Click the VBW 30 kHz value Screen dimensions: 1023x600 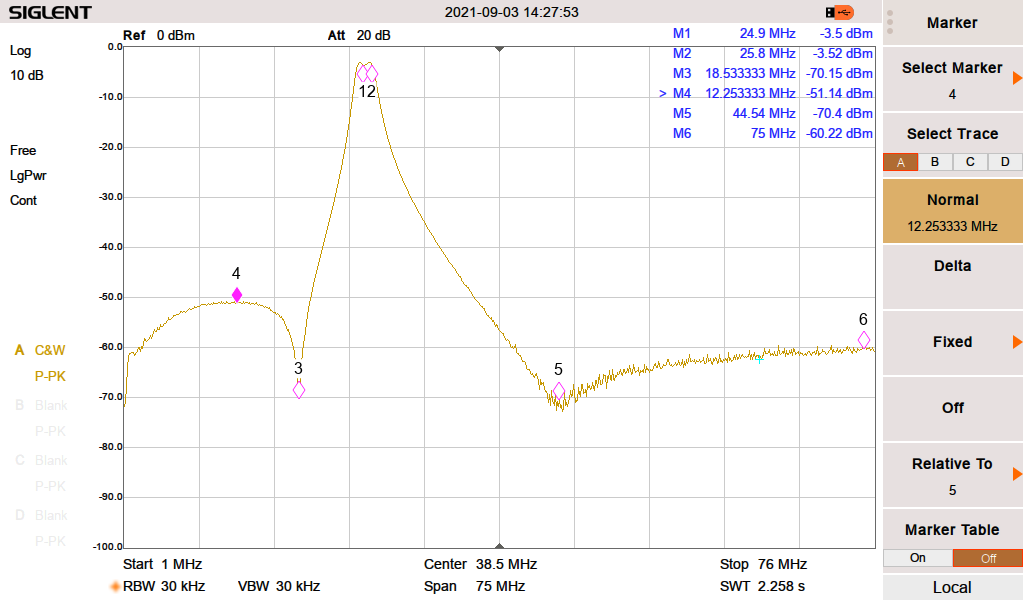point(279,586)
